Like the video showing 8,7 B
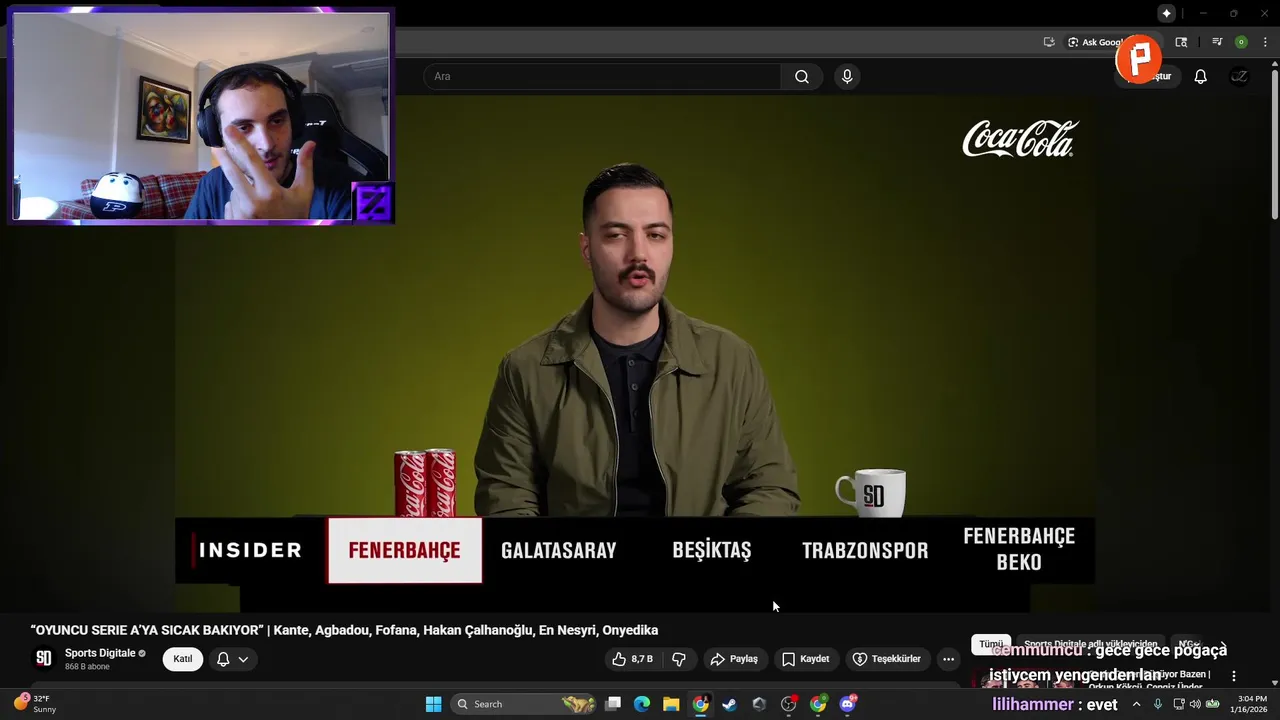Image resolution: width=1280 pixels, height=720 pixels. click(633, 659)
